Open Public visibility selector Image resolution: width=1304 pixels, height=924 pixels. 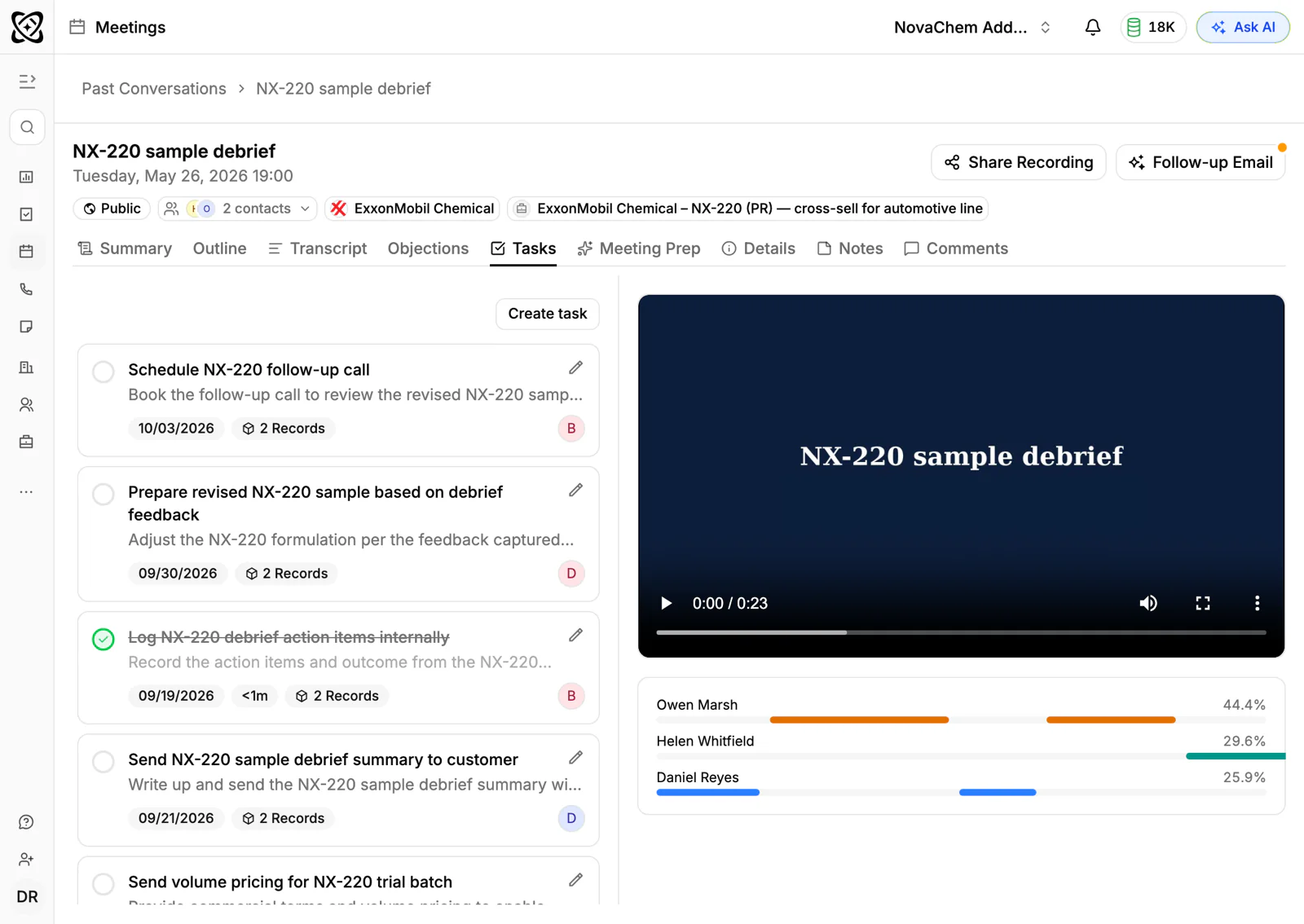click(112, 209)
